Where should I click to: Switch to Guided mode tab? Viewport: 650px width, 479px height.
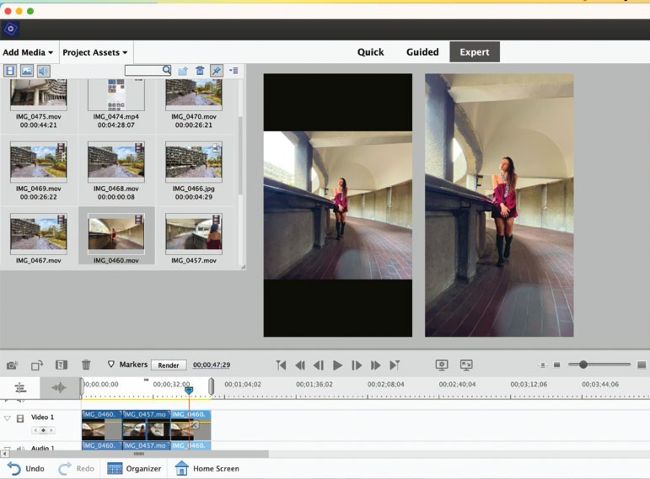(422, 52)
